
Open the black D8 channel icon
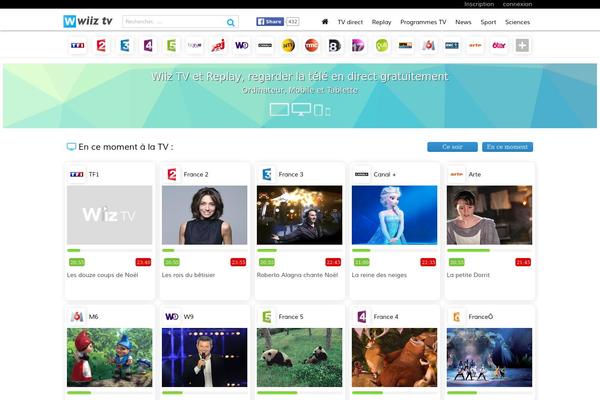335,46
